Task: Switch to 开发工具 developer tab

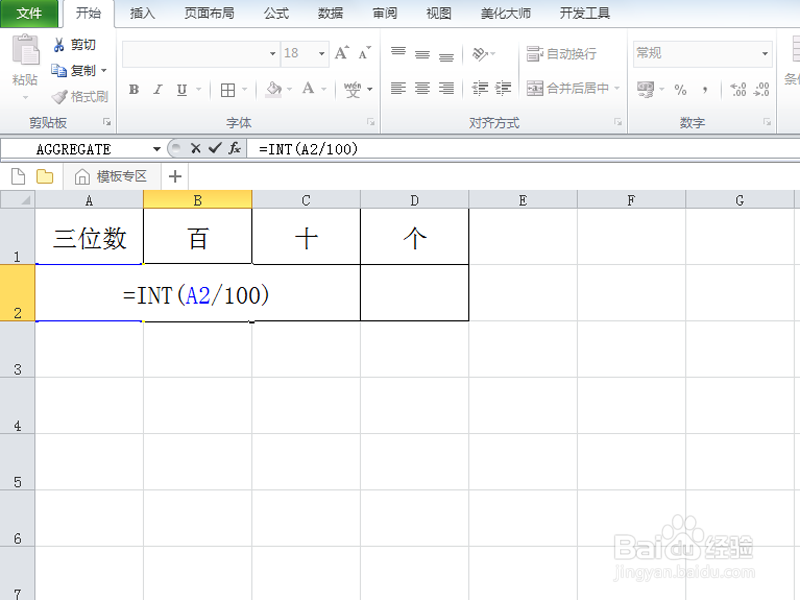Action: [x=585, y=13]
